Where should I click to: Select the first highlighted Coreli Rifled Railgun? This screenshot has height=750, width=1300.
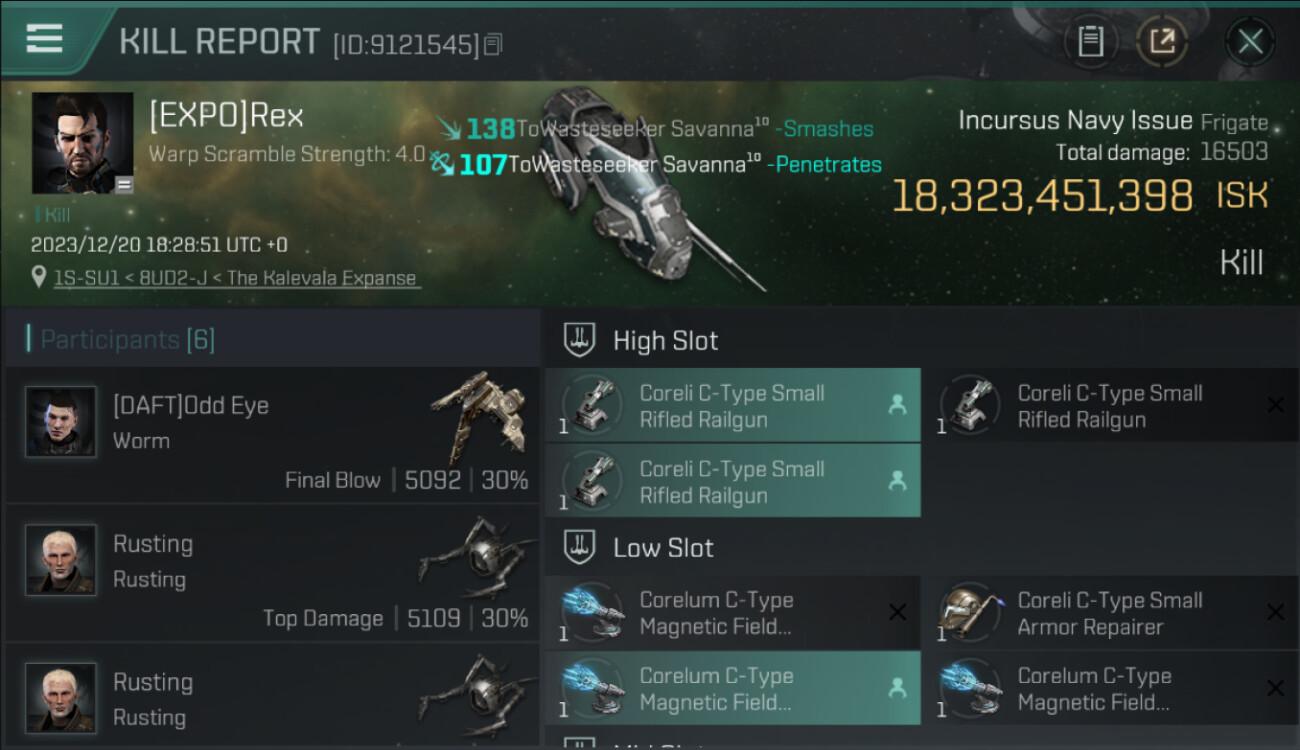[733, 405]
